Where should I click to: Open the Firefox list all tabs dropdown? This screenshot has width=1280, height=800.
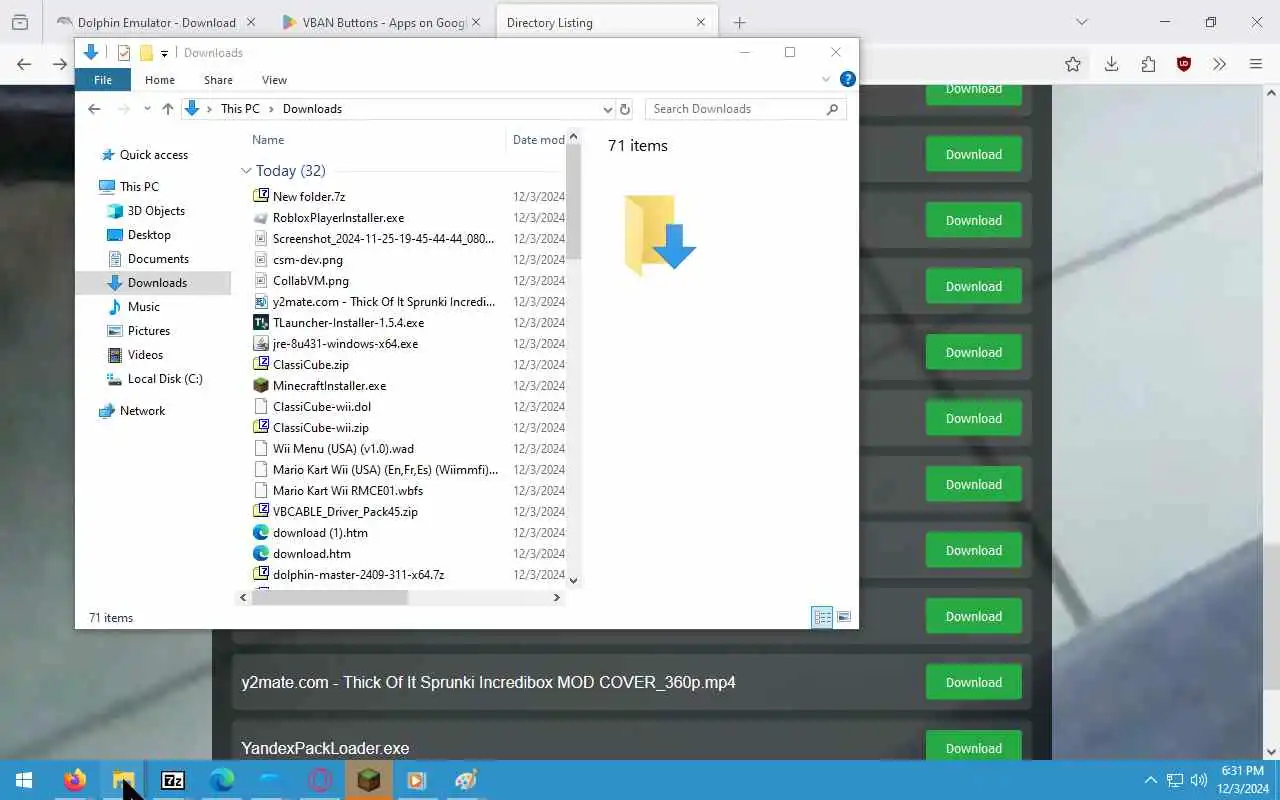point(1081,22)
